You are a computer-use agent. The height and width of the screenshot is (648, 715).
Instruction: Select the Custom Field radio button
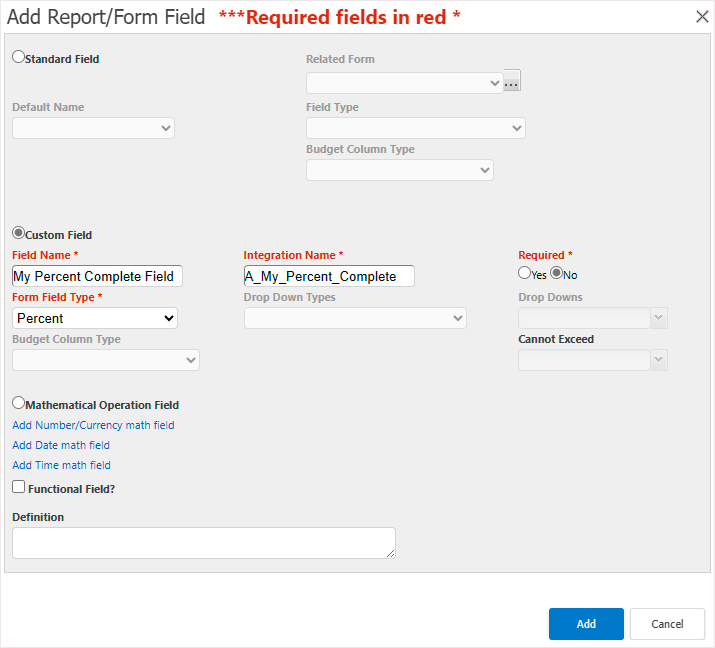(x=18, y=233)
